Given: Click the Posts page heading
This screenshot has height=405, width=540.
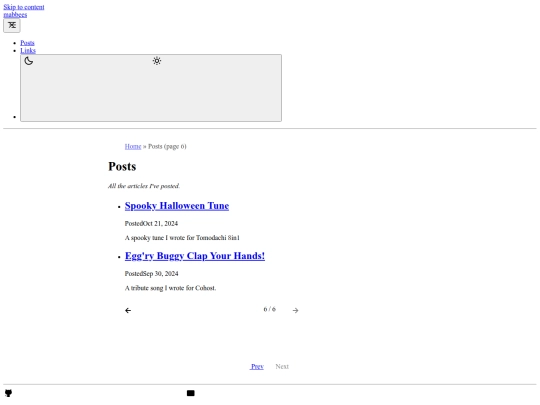Looking at the screenshot, I should [x=122, y=166].
